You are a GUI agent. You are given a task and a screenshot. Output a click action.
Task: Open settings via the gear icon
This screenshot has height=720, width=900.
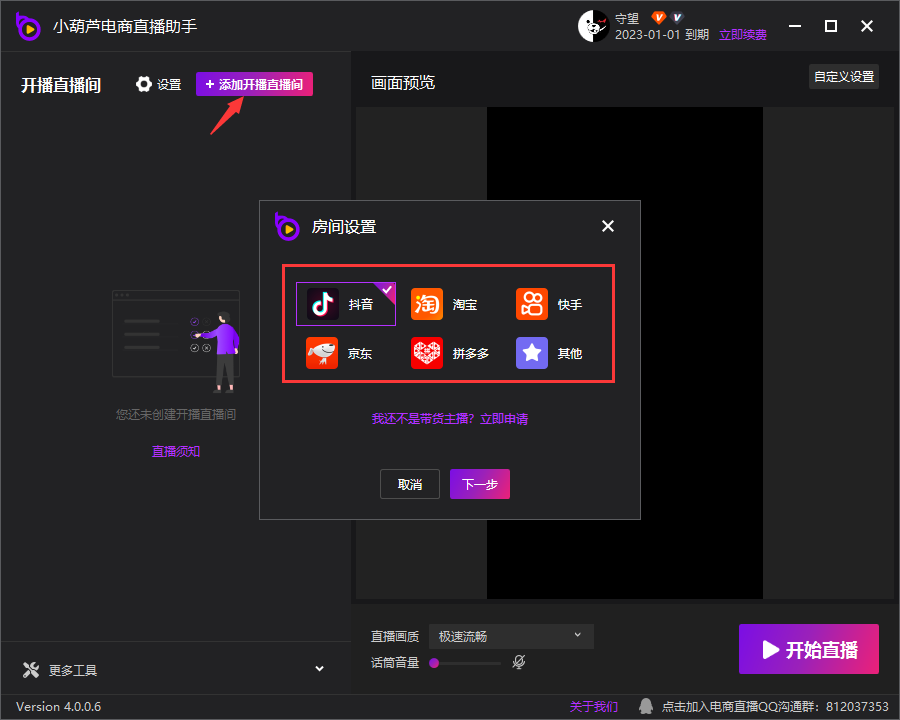pos(144,85)
